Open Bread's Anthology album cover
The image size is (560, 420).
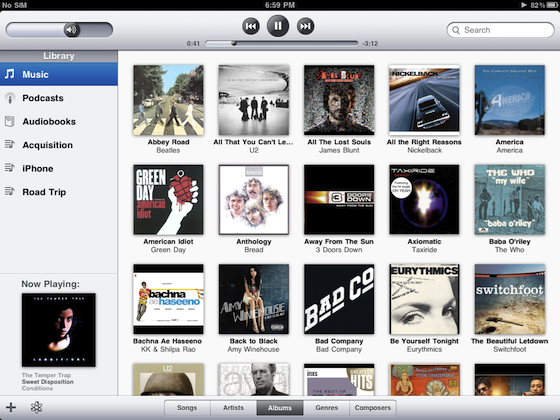pos(254,200)
